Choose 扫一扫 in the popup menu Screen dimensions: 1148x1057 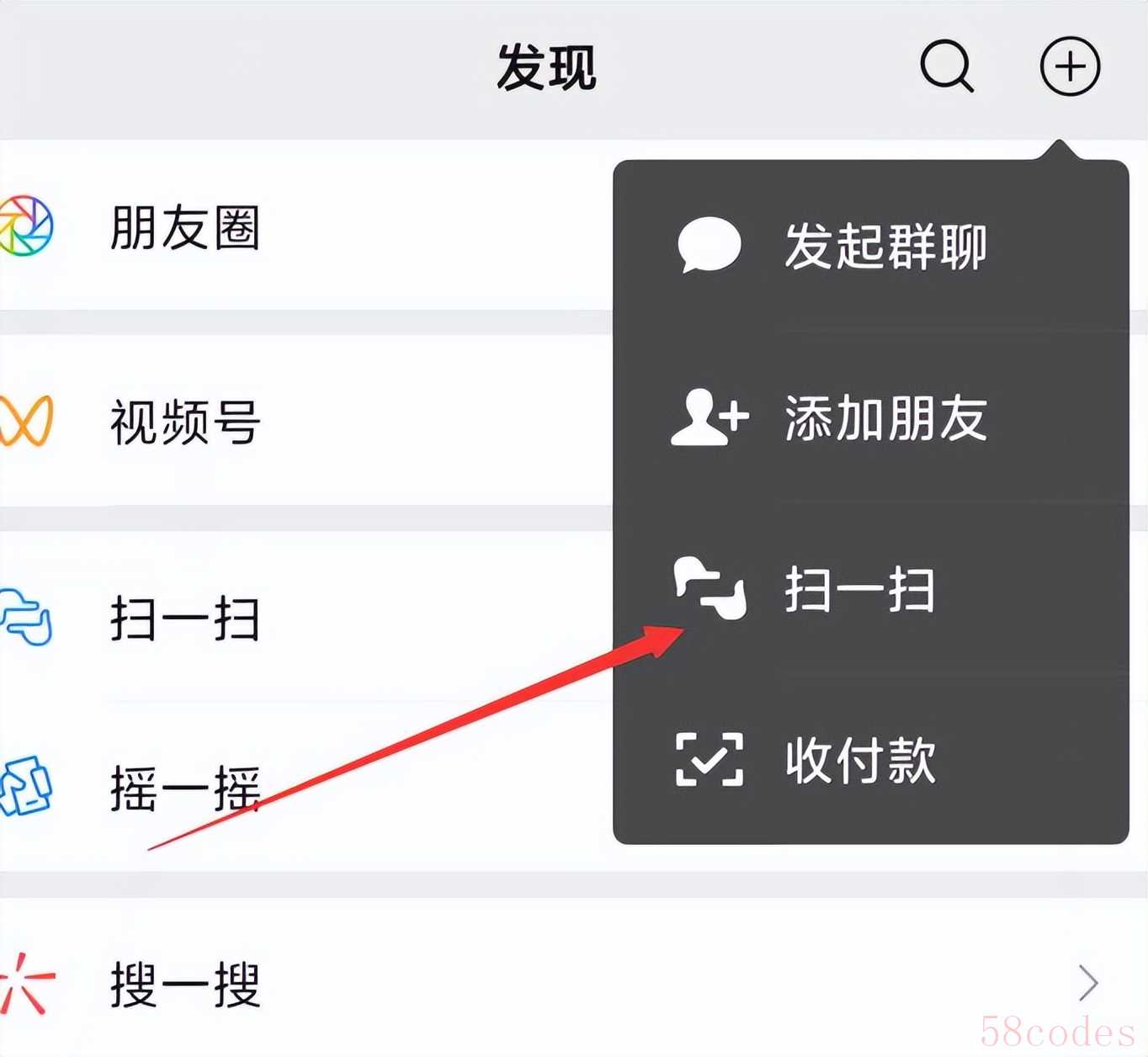click(870, 589)
